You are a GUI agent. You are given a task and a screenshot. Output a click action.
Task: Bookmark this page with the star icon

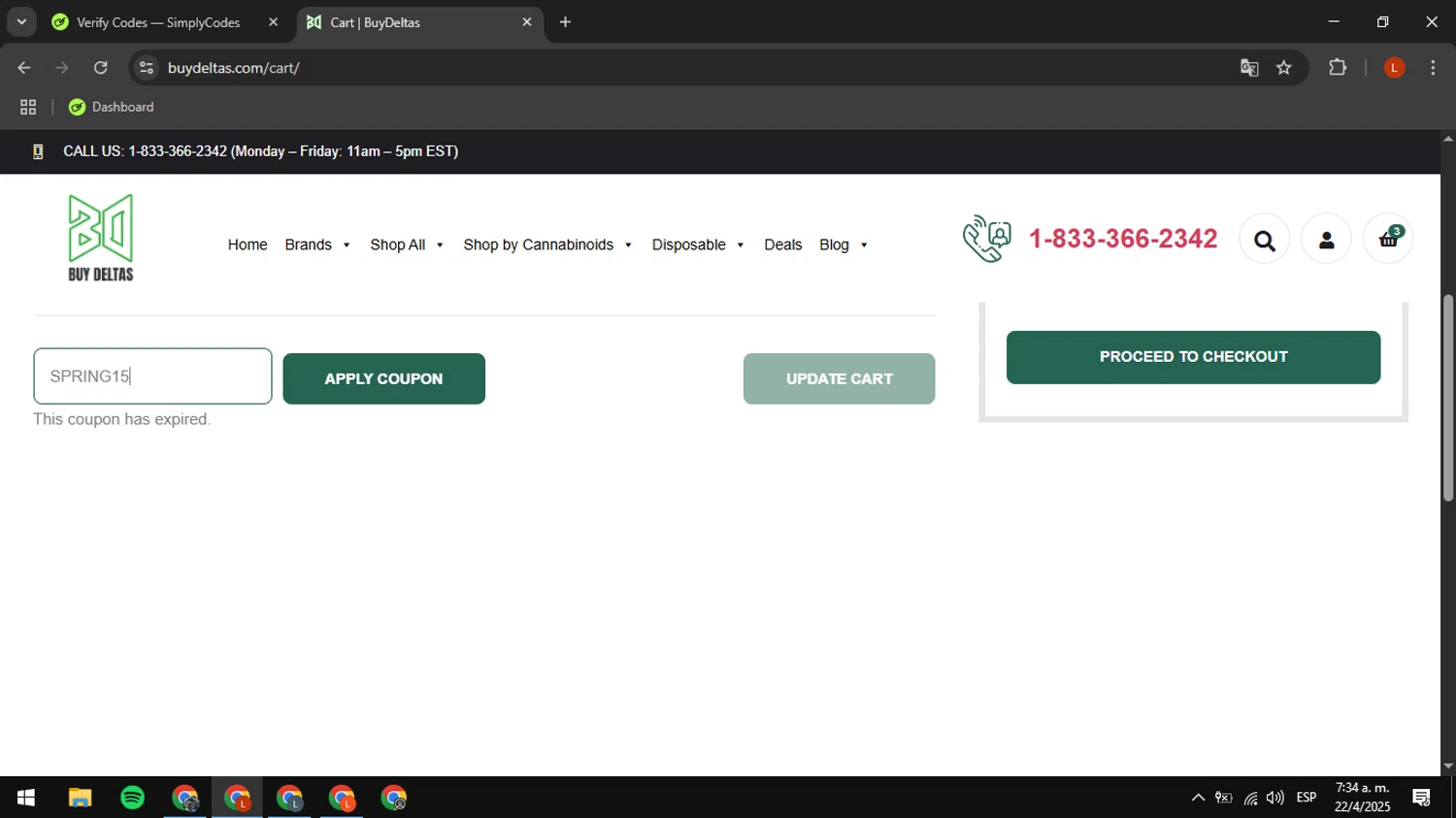pos(1284,68)
